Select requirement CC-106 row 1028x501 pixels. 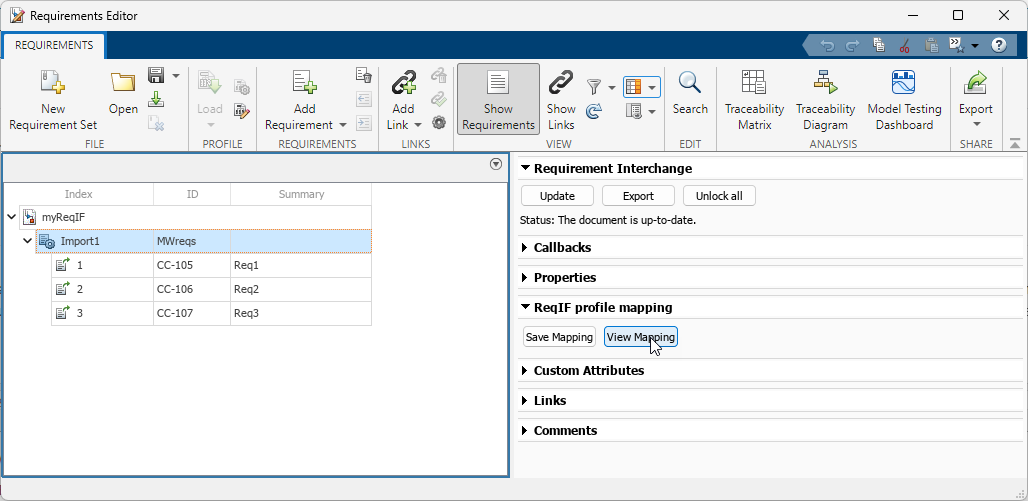coord(180,289)
